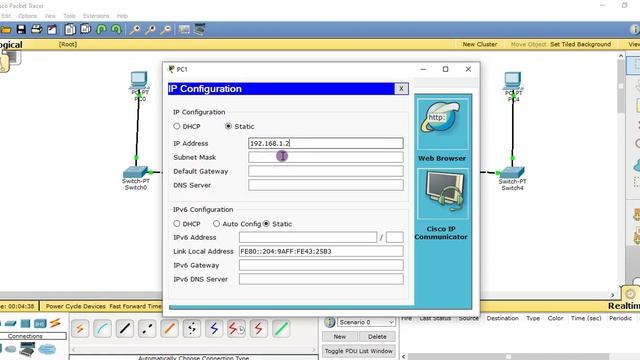The height and width of the screenshot is (360, 640).
Task: Click the IP Address input field
Action: (326, 143)
